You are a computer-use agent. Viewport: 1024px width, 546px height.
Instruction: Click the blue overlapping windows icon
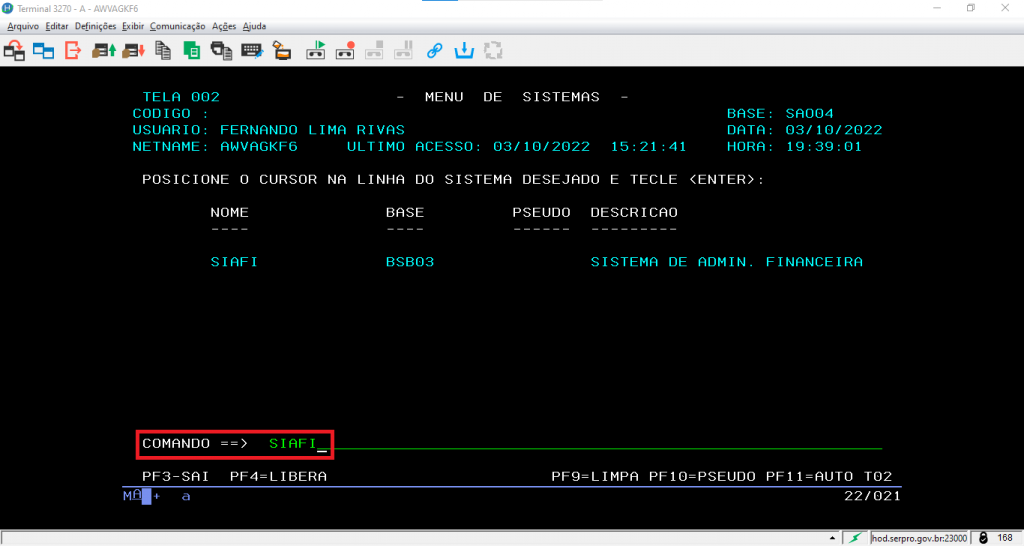click(x=43, y=49)
